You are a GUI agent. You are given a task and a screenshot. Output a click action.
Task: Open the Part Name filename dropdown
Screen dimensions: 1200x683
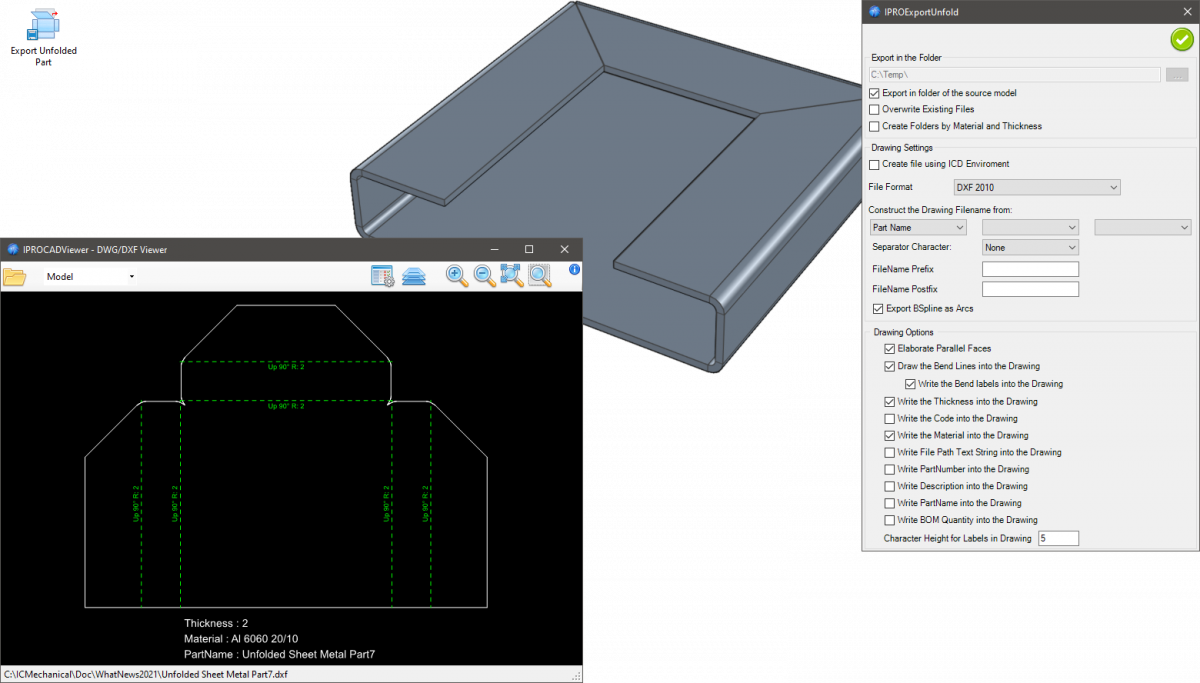917,227
